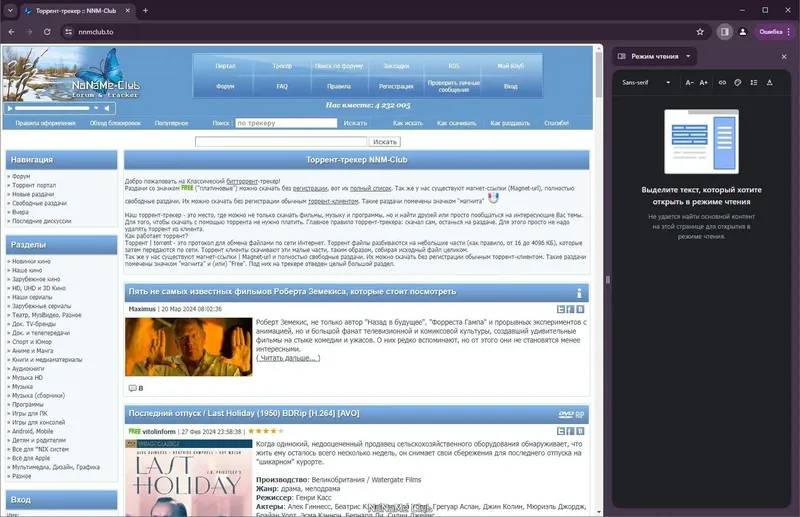800x517 pixels.
Task: Open the 'FAQ' header menu item
Action: (282, 86)
